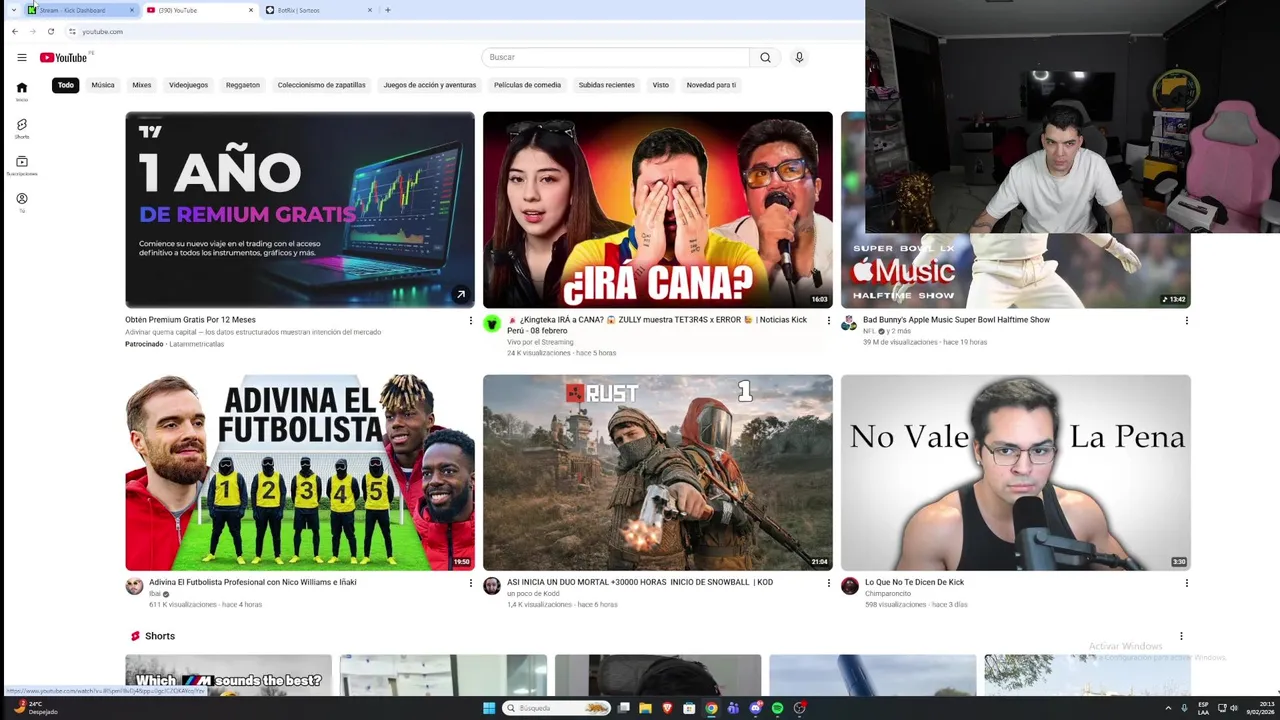
Task: Open Discord from the taskbar
Action: coord(755,708)
